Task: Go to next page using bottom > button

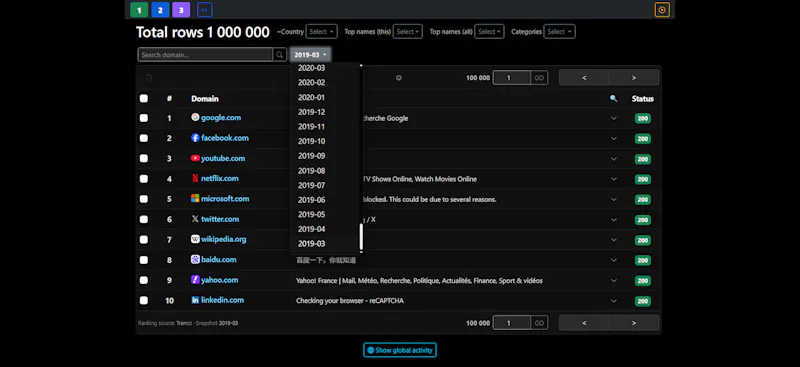Action: pos(634,323)
